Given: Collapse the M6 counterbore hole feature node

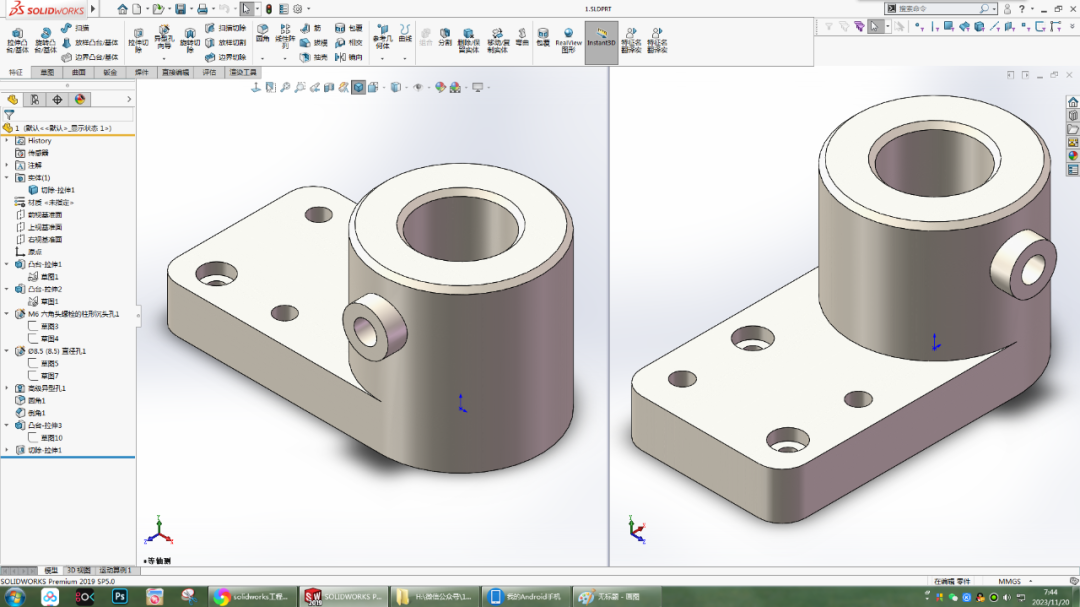Looking at the screenshot, I should 7,314.
